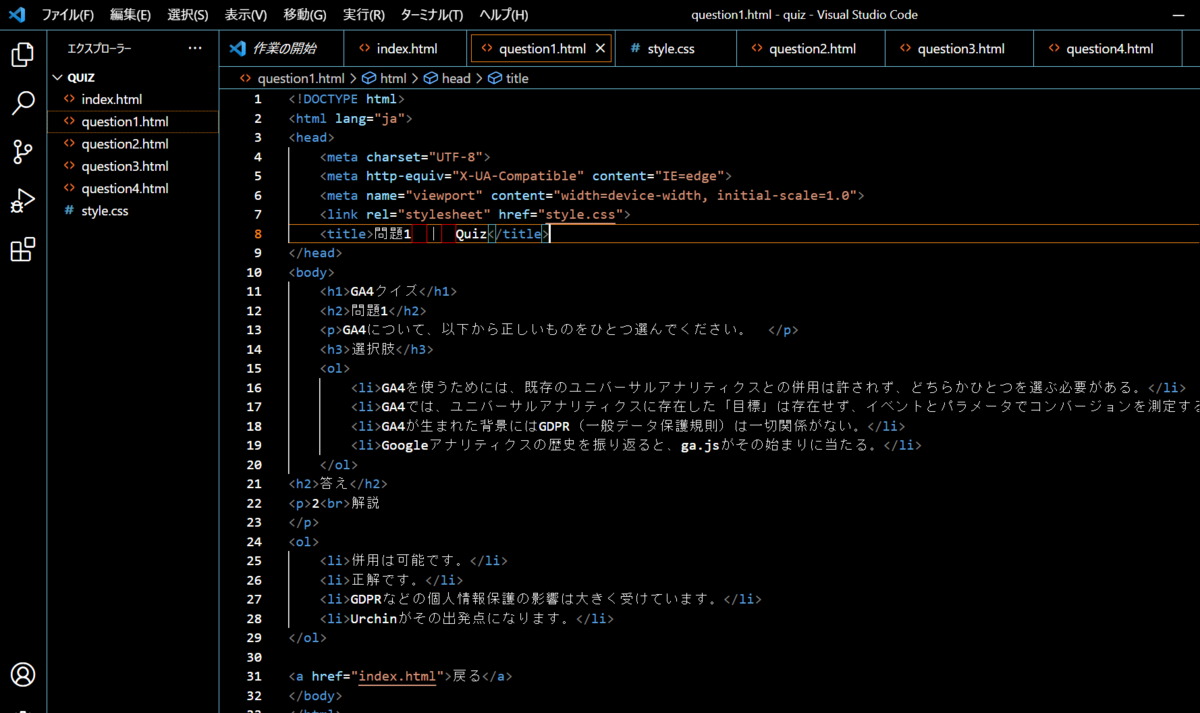This screenshot has height=713, width=1200.
Task: Click the 選択肢 h3 line
Action: [x=377, y=349]
